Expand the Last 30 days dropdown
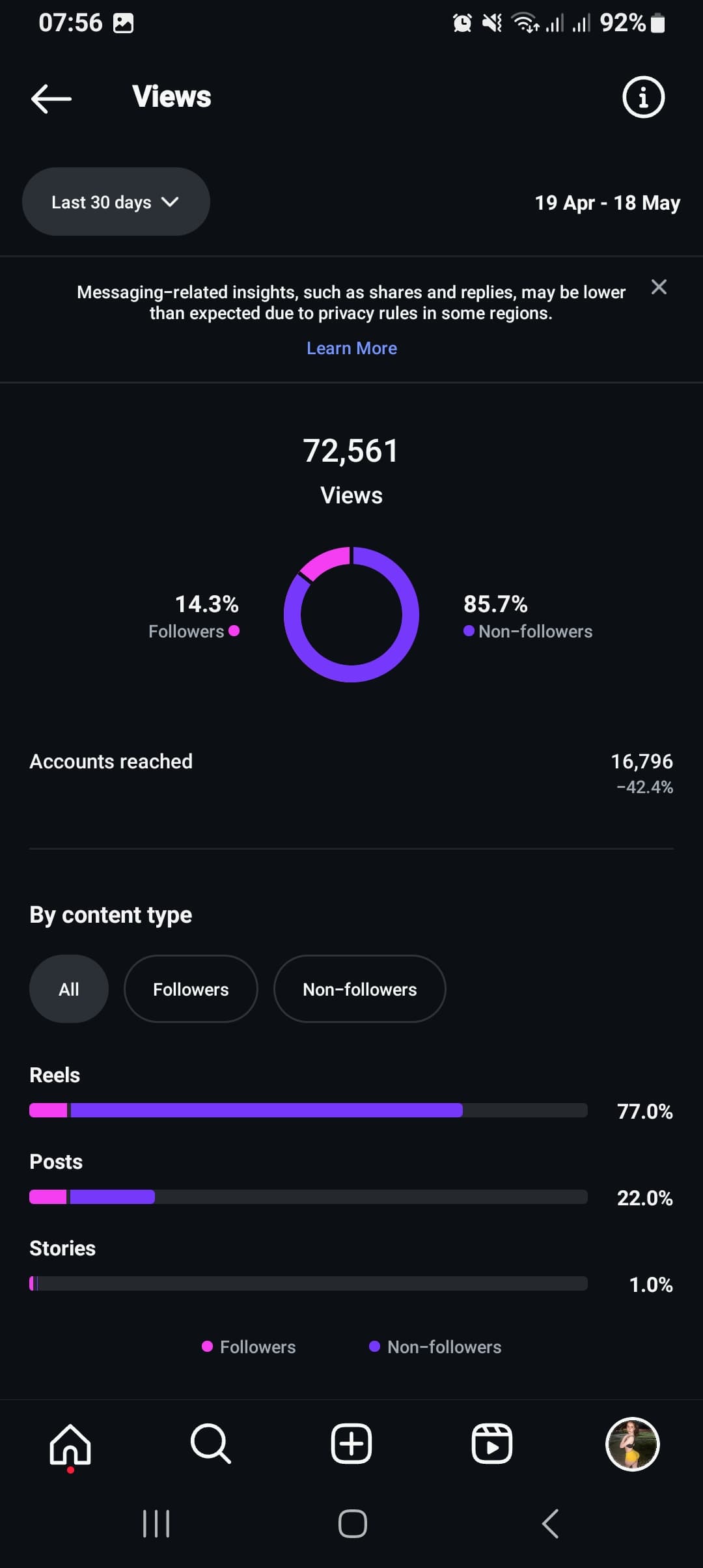Image resolution: width=703 pixels, height=1568 pixels. 116,202
